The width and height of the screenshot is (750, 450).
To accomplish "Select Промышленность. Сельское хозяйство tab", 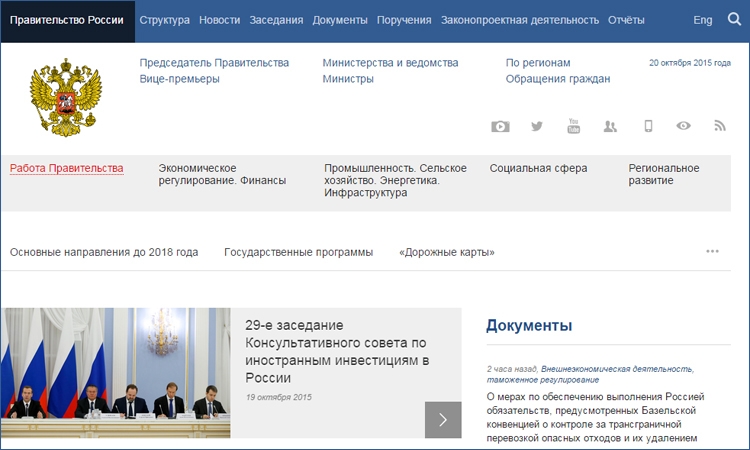I will click(396, 181).
